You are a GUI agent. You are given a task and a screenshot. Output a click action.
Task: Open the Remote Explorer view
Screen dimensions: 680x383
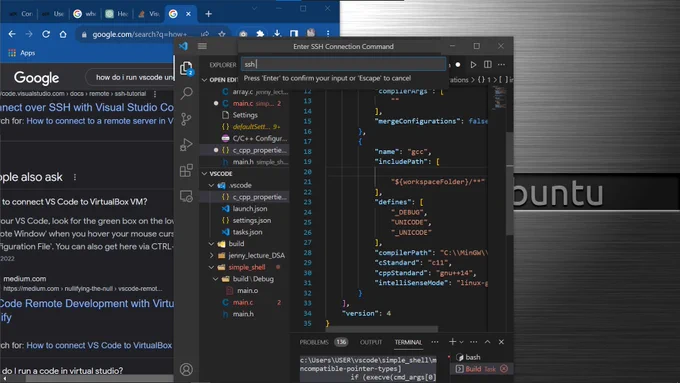click(186, 196)
